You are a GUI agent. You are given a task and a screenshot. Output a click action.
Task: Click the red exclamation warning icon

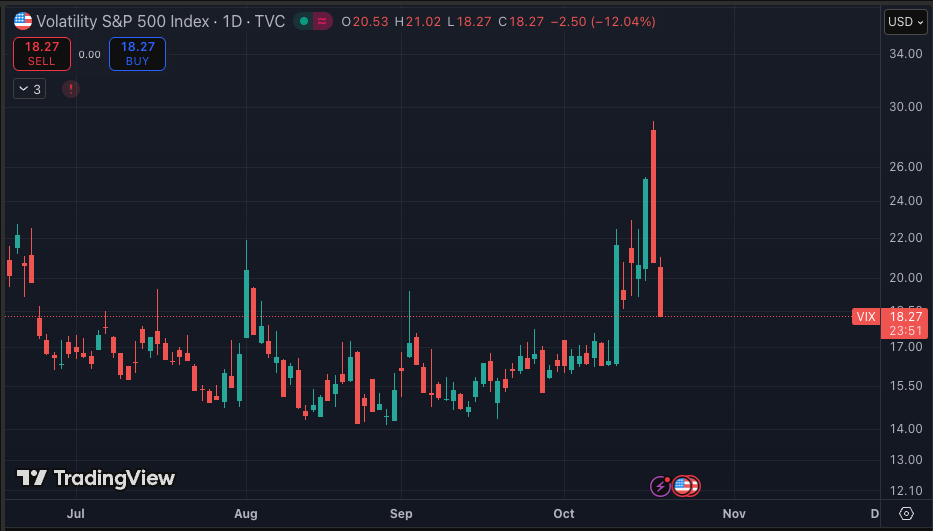71,89
